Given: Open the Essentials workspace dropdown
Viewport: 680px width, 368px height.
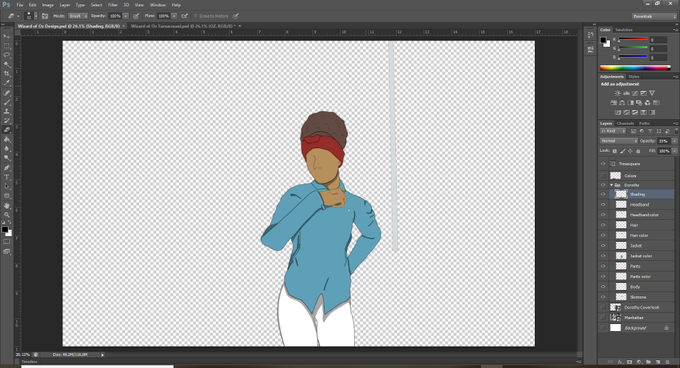Looking at the screenshot, I should (654, 16).
